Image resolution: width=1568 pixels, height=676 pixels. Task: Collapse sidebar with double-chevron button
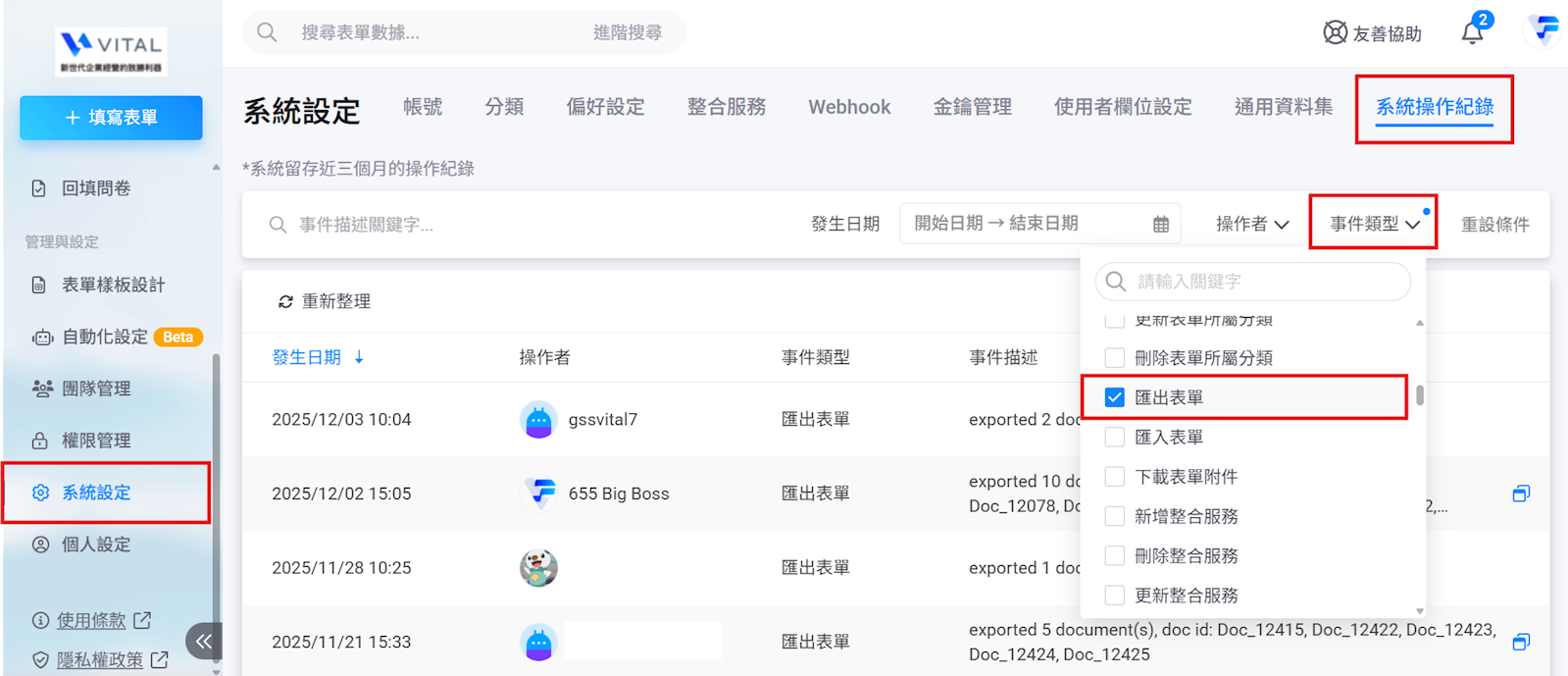tap(204, 642)
